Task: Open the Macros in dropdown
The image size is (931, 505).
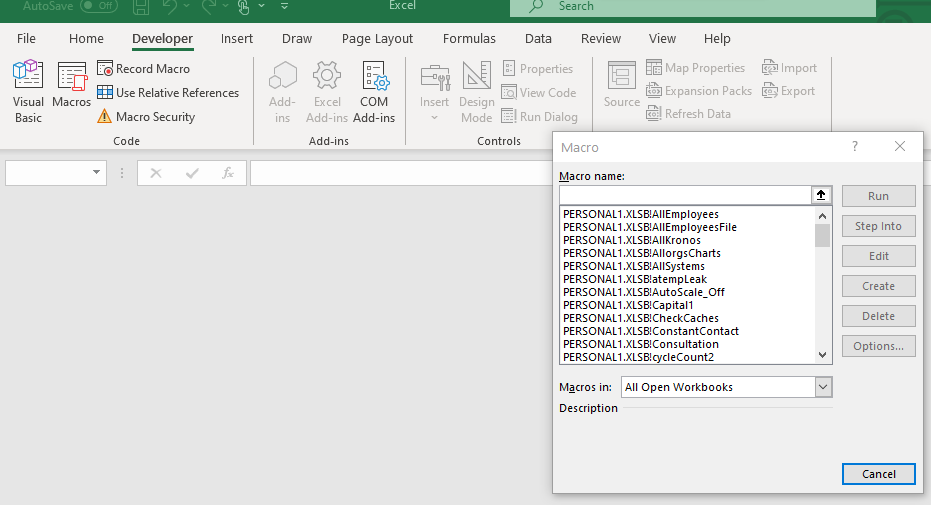Action: coord(822,387)
